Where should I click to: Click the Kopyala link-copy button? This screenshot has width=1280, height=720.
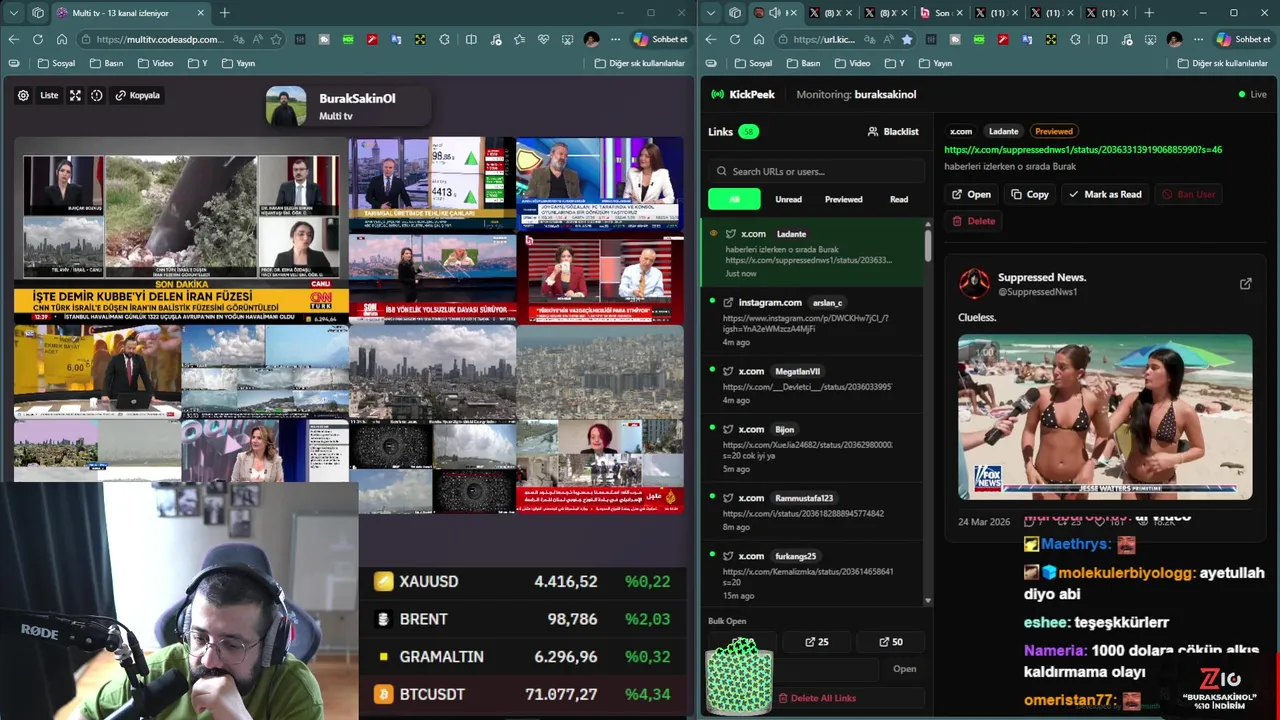click(137, 95)
